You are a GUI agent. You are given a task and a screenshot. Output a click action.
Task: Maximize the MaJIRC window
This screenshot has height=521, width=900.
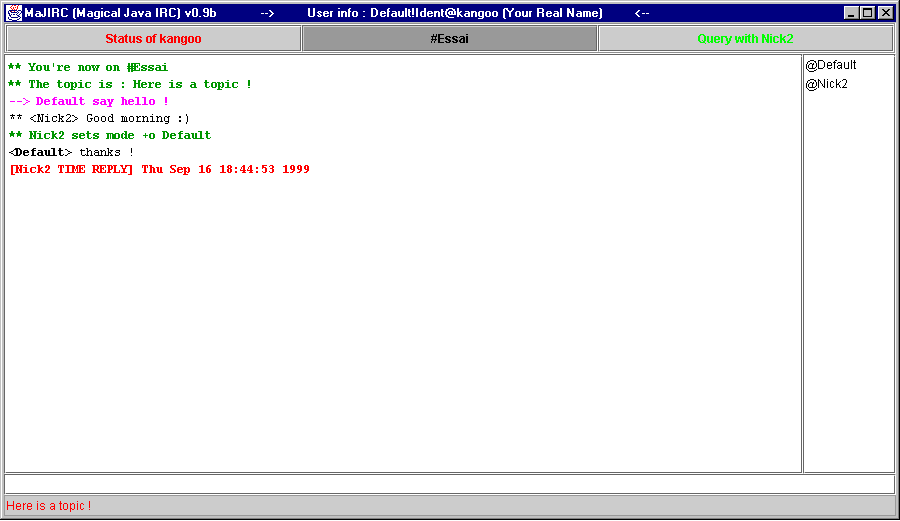(868, 13)
